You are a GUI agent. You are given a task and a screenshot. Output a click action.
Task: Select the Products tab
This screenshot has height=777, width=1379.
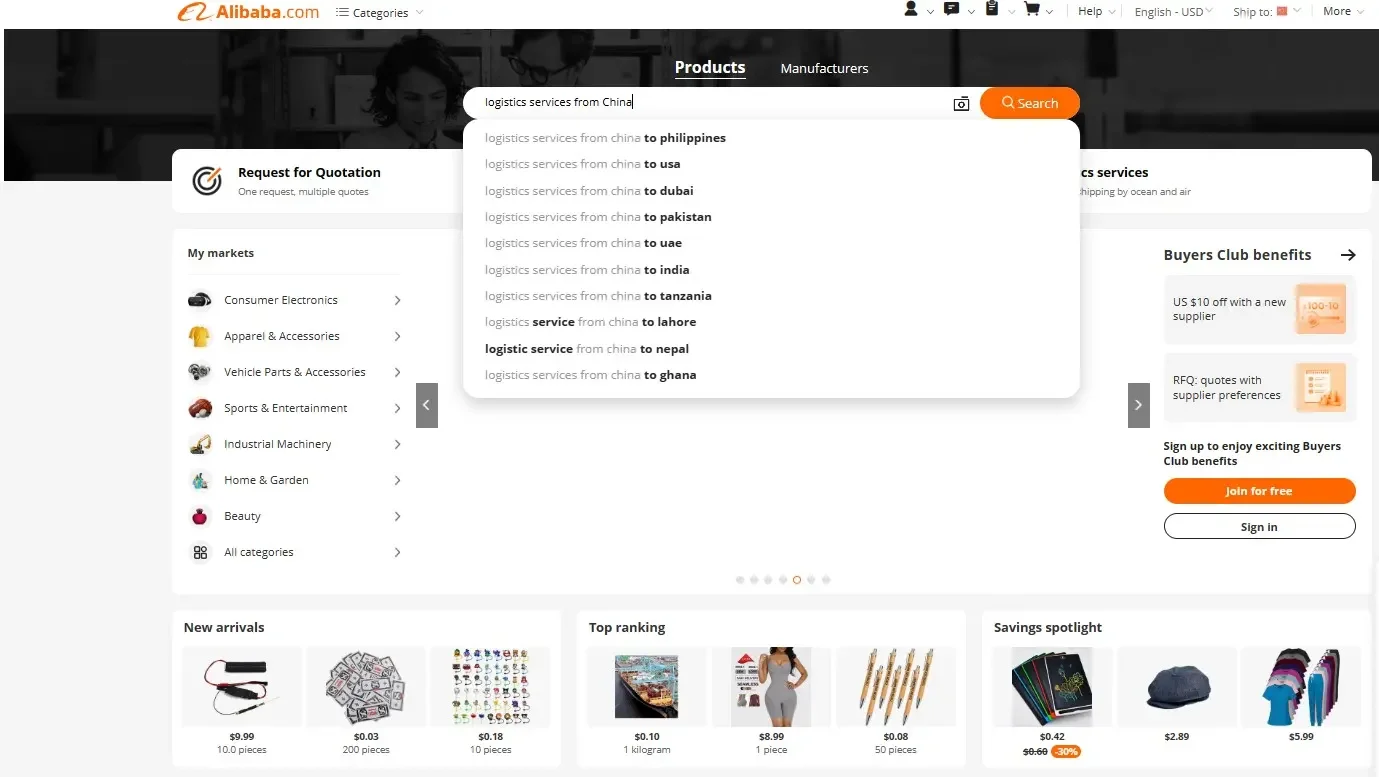click(710, 67)
